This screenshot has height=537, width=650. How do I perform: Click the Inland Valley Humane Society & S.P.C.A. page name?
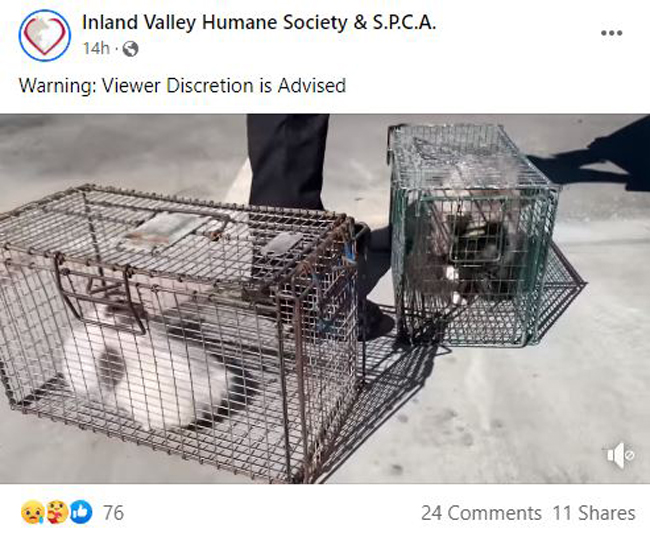[259, 22]
